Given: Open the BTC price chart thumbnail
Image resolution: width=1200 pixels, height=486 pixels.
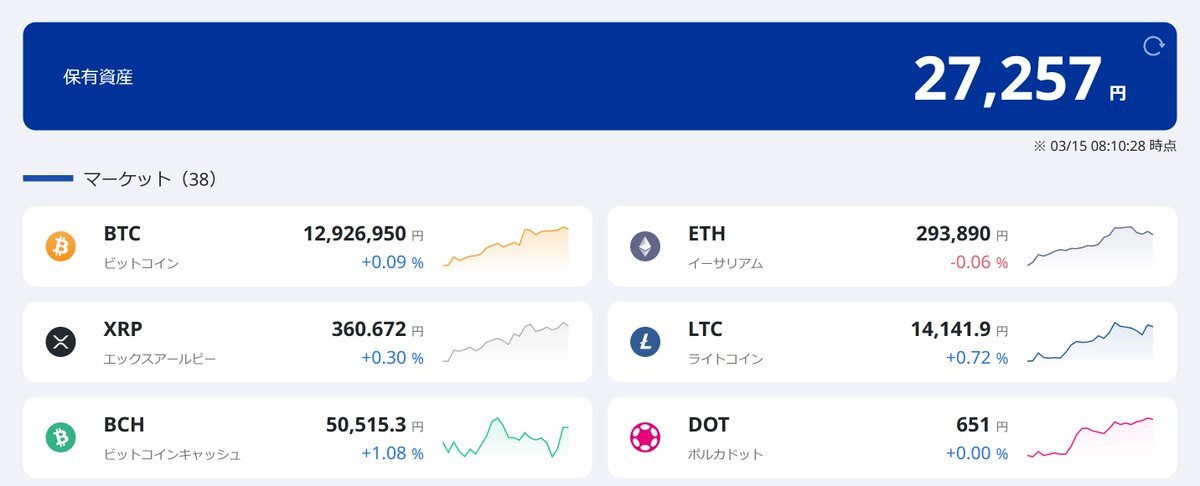Looking at the screenshot, I should click(505, 247).
